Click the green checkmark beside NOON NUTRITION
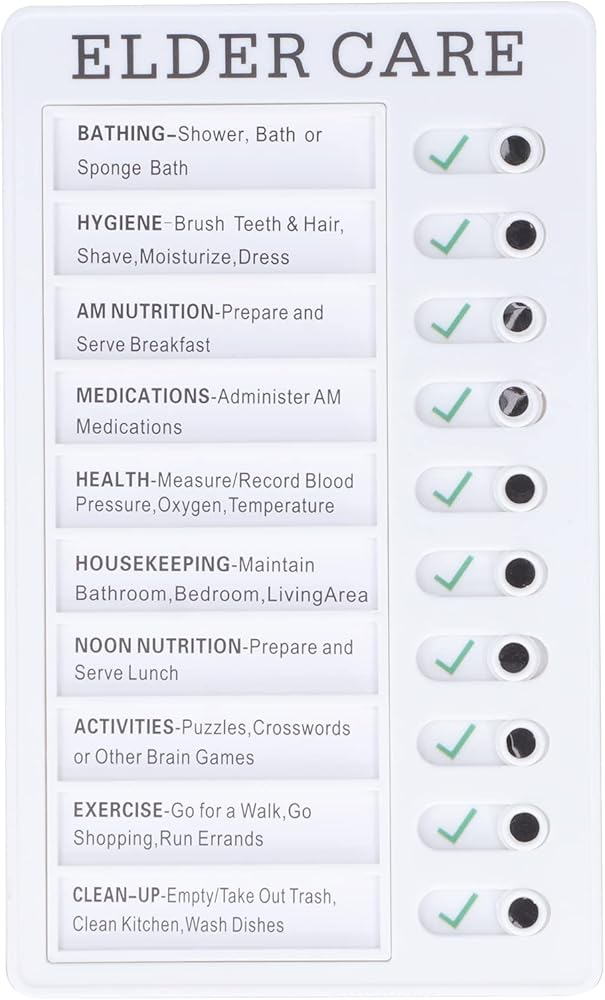Screen dimensions: 605x1000 [x=455, y=657]
